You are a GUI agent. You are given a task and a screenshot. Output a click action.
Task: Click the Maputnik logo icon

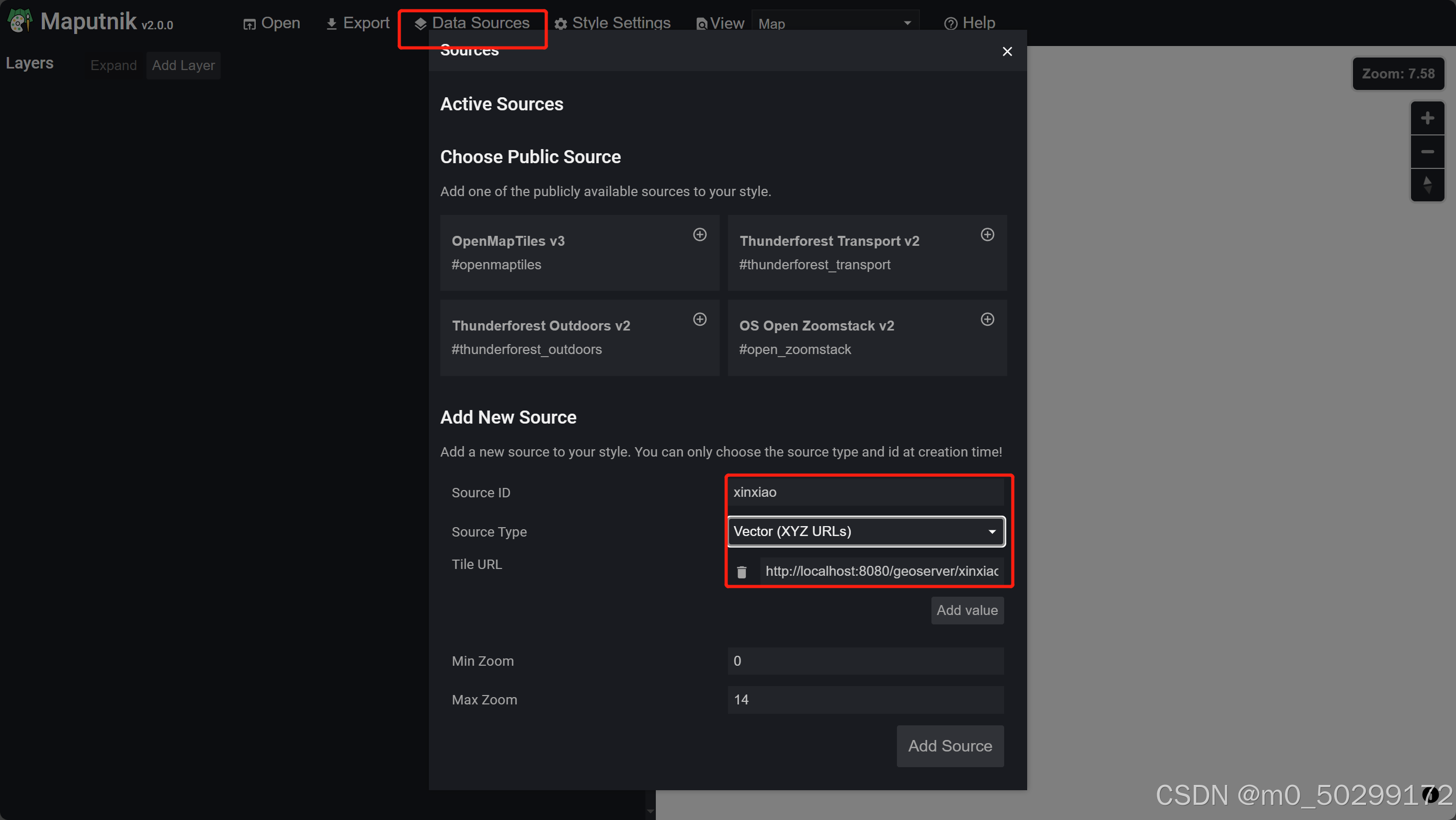20,21
